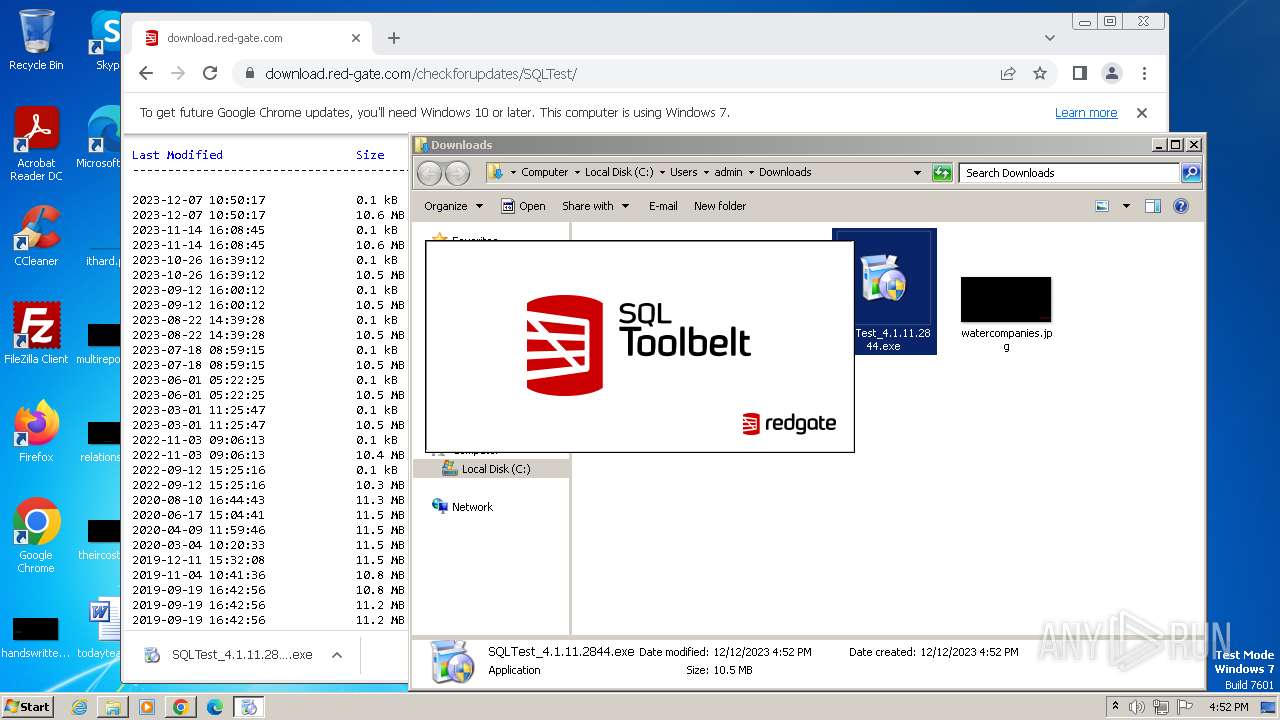Image resolution: width=1280 pixels, height=720 pixels.
Task: Create a New folder
Action: point(720,206)
